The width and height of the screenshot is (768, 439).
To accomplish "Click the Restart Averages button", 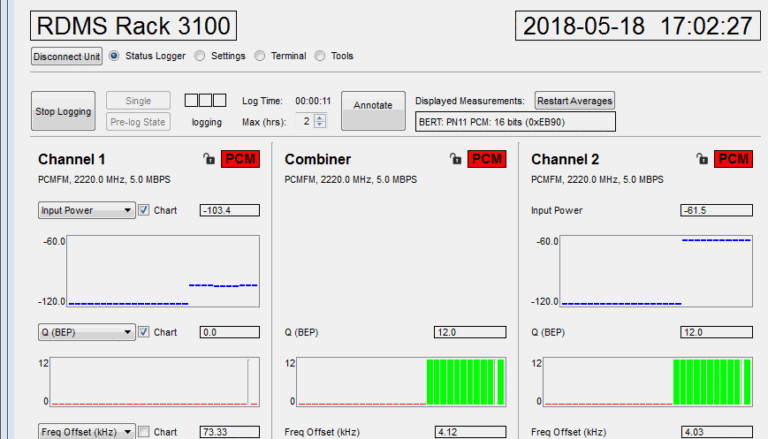I will pos(575,100).
